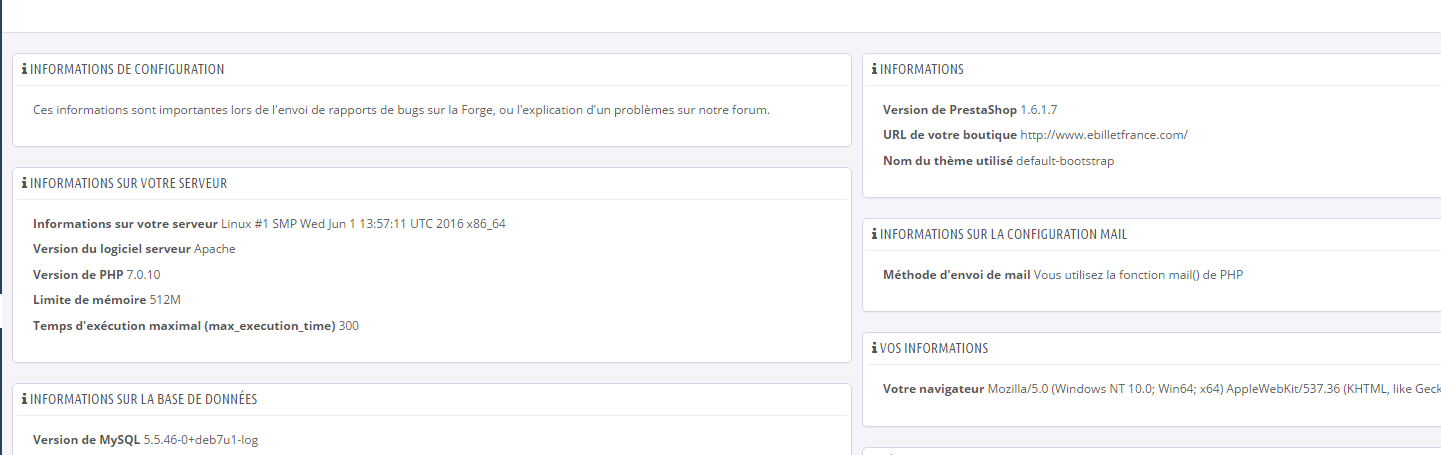Select the bug report explanation sentence
The image size is (1441, 455).
pos(401,110)
